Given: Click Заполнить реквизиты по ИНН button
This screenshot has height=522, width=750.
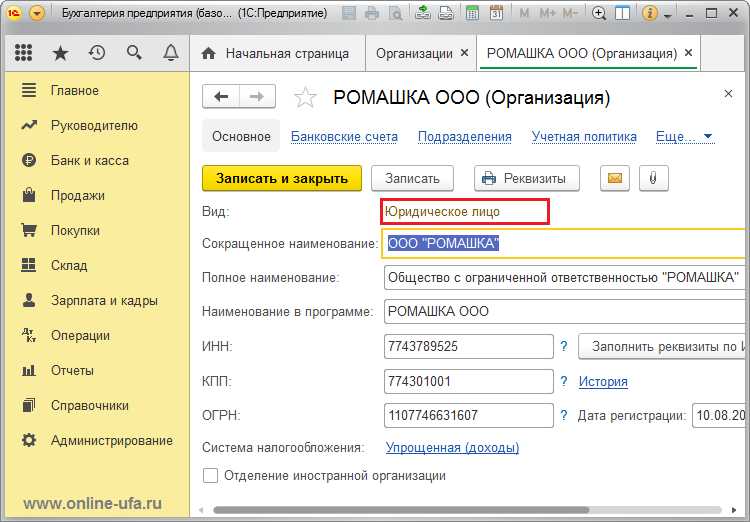Looking at the screenshot, I should click(x=662, y=346).
